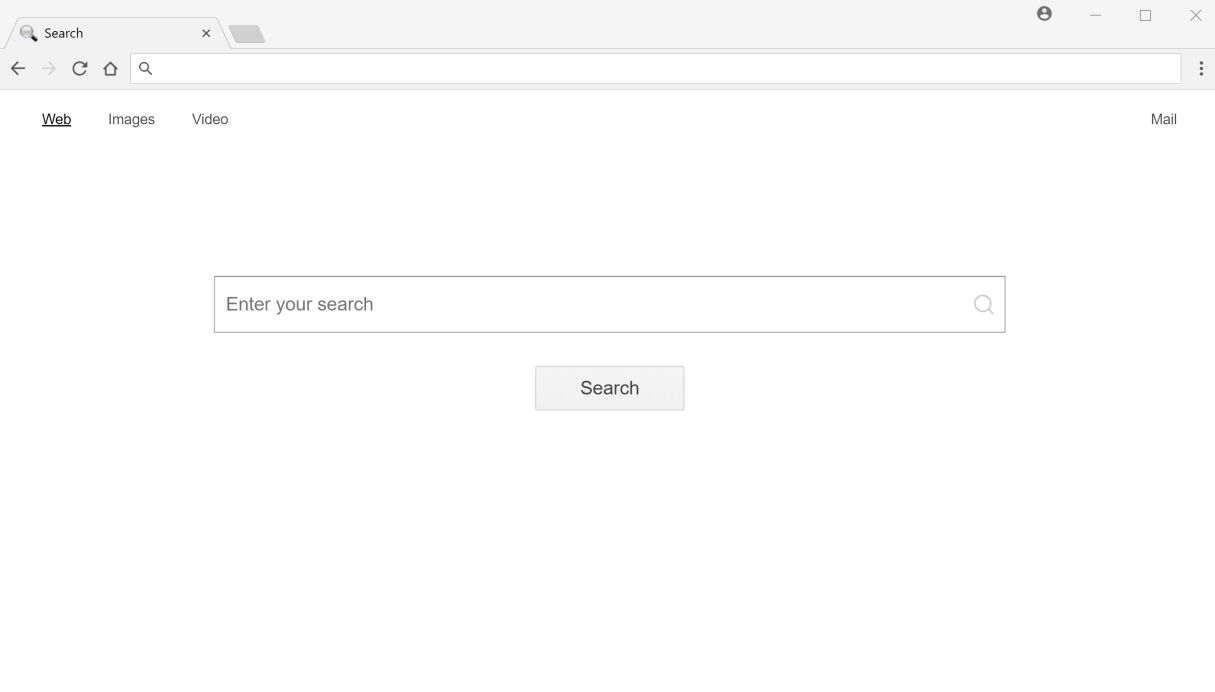The width and height of the screenshot is (1215, 692).
Task: Reload the current page
Action: [80, 68]
